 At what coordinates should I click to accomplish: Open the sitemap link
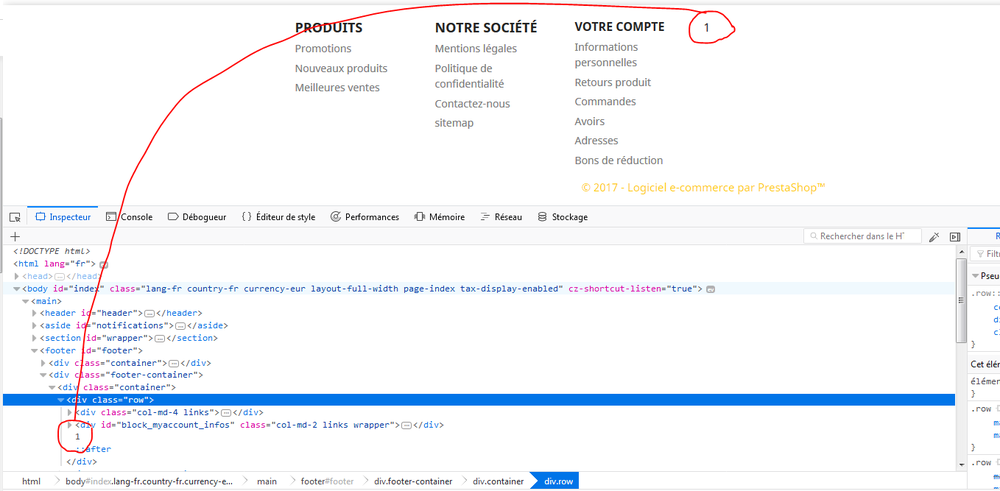click(x=454, y=123)
